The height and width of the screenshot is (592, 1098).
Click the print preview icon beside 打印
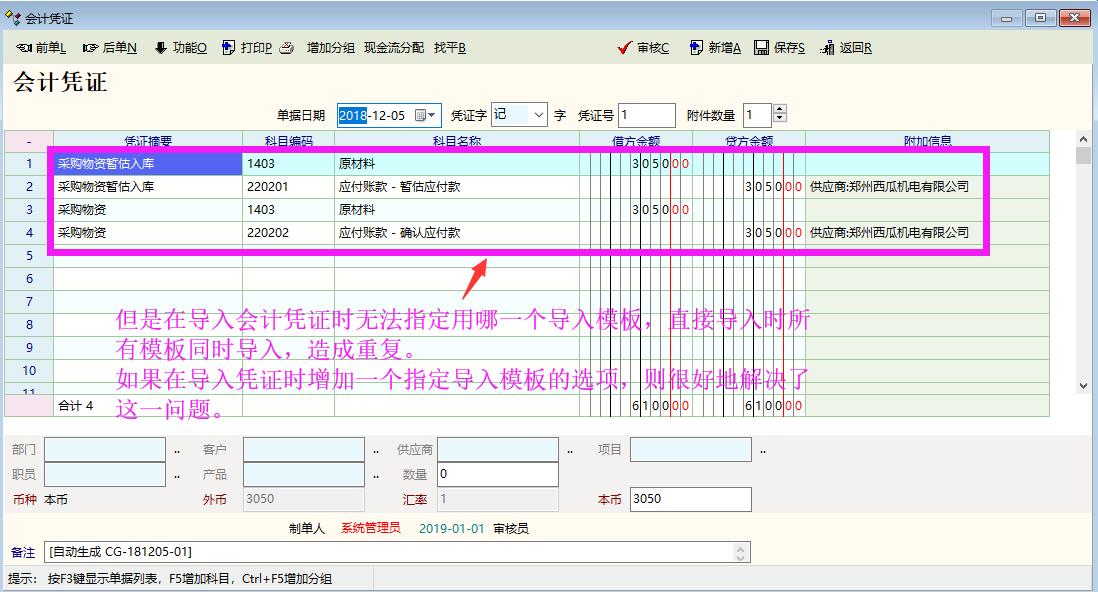coord(287,48)
